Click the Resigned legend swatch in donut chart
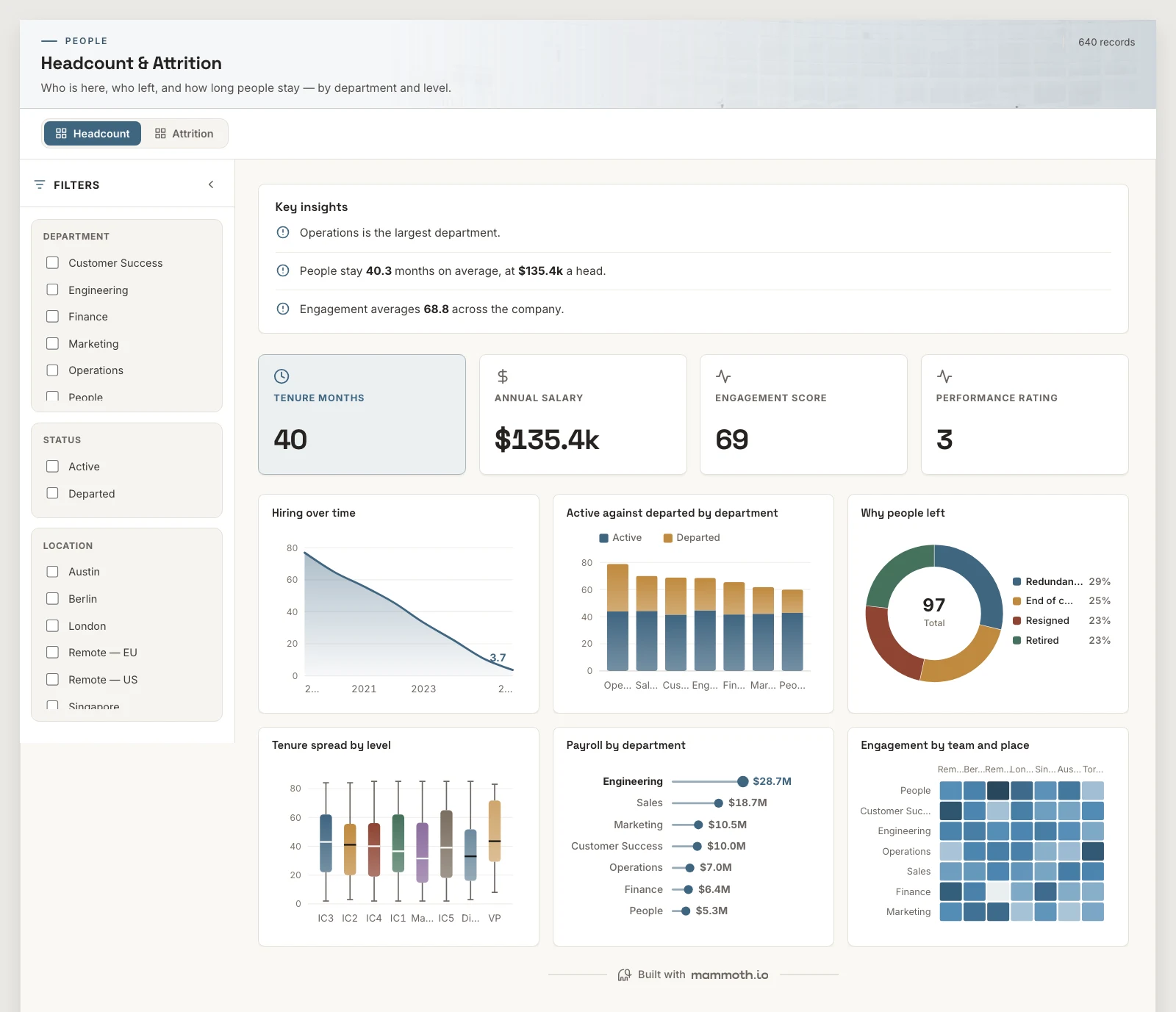Image resolution: width=1176 pixels, height=1012 pixels. click(1017, 620)
